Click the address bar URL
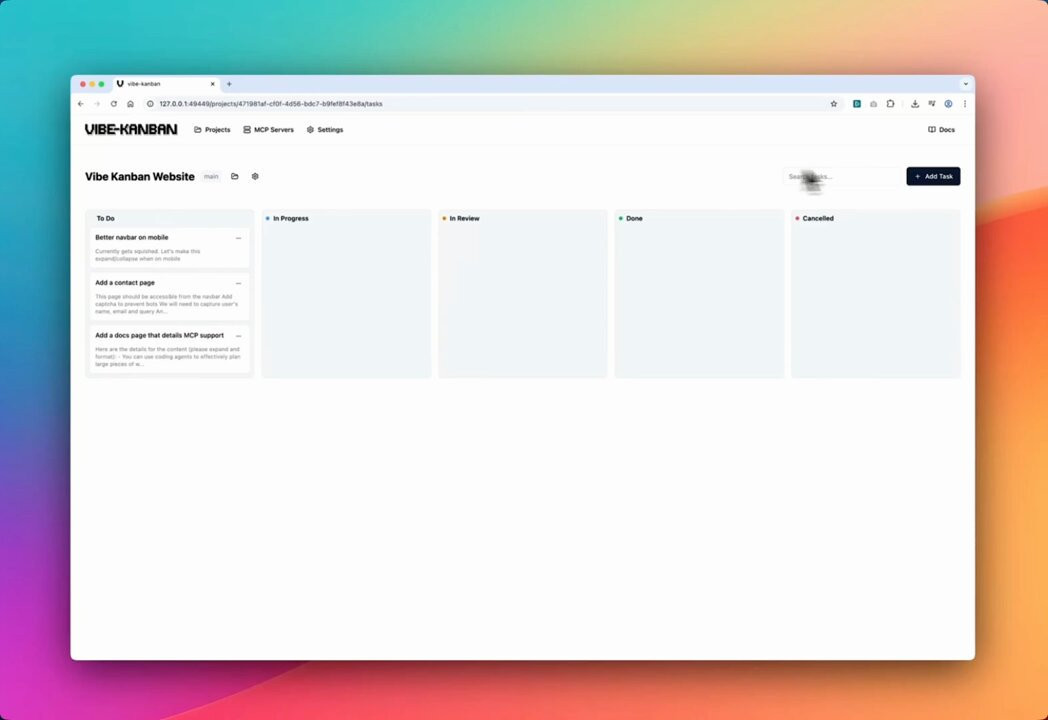The height and width of the screenshot is (720, 1048). 271,104
